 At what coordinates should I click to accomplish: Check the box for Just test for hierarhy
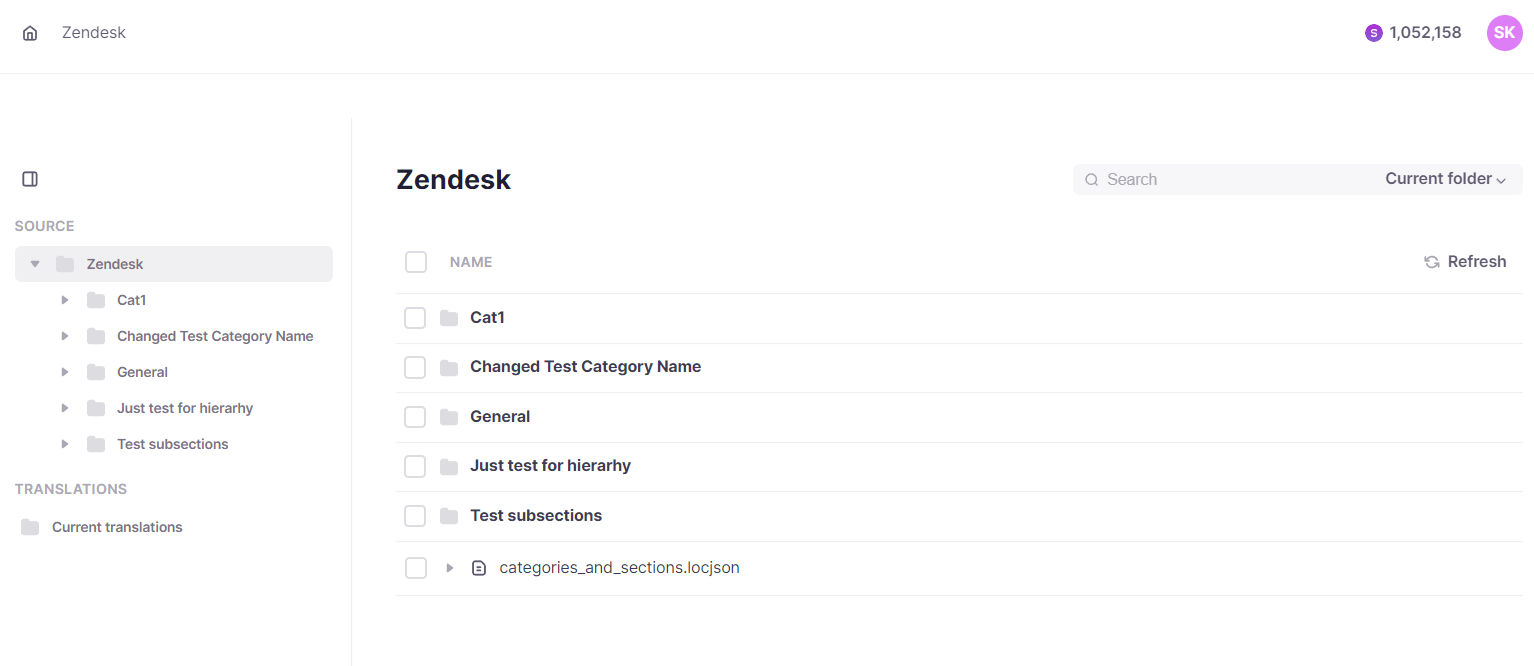pyautogui.click(x=415, y=466)
